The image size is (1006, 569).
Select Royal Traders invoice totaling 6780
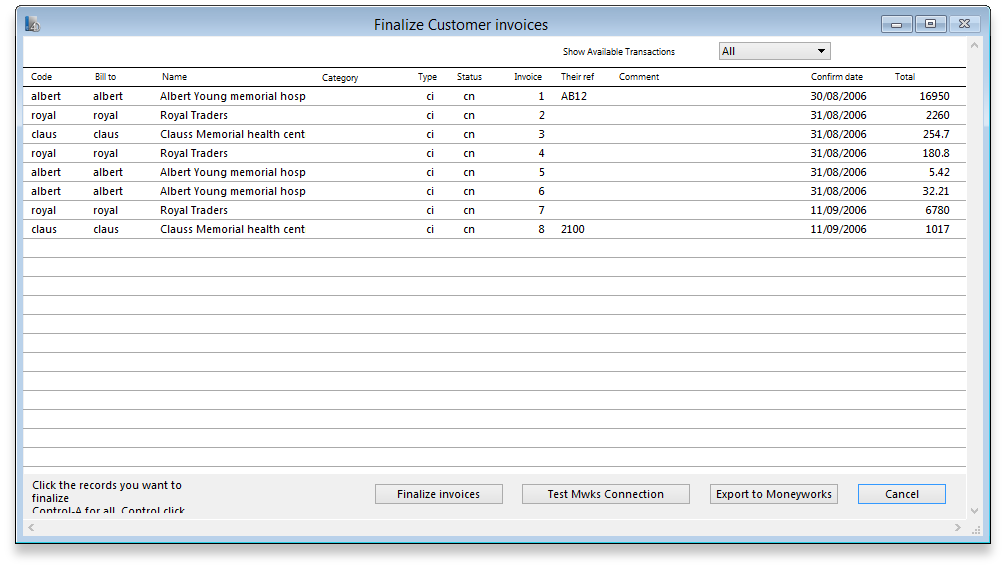400,211
